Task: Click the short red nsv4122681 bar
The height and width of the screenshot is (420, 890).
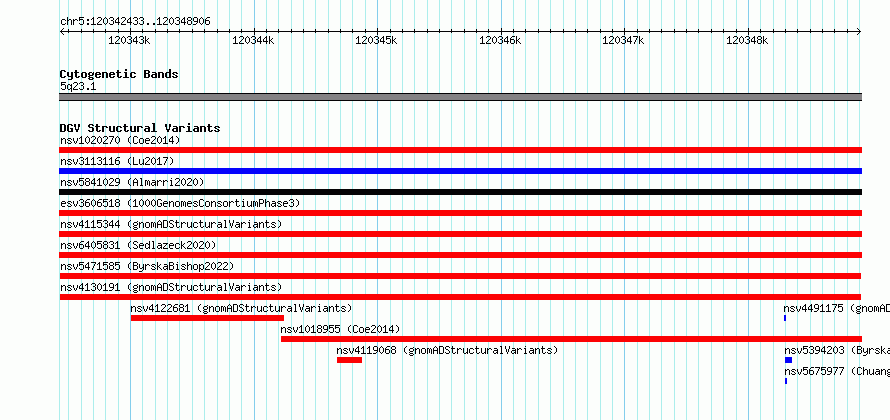Action: tap(207, 318)
